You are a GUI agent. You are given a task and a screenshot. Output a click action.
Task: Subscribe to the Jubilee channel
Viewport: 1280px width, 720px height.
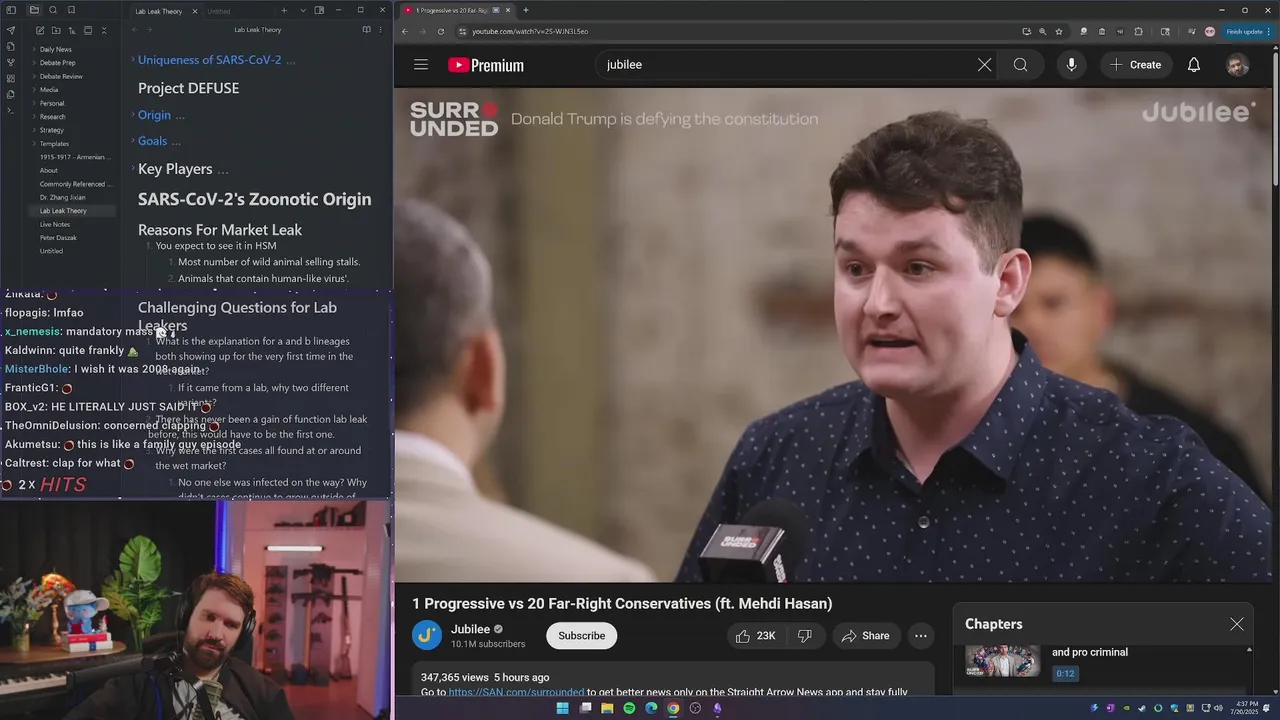(581, 636)
